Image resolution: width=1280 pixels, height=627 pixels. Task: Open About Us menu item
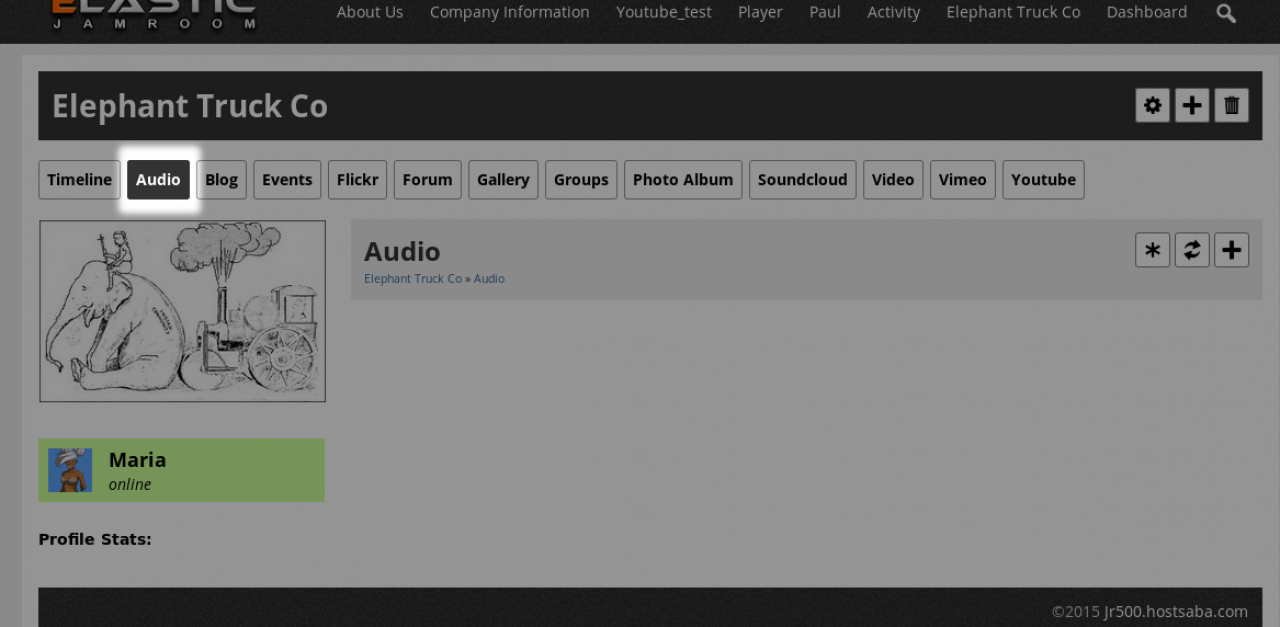[370, 12]
